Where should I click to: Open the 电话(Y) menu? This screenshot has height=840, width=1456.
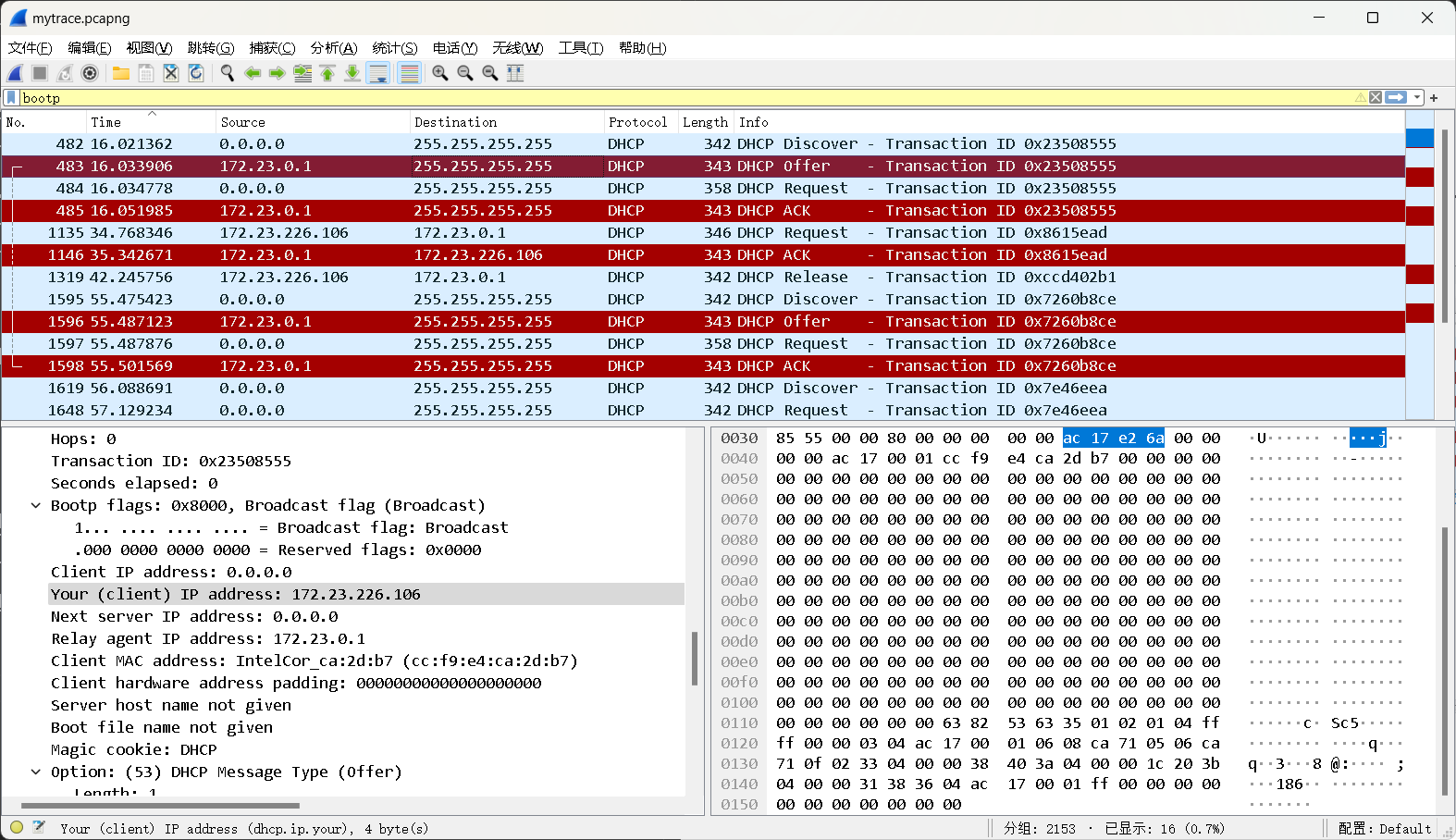pyautogui.click(x=455, y=48)
